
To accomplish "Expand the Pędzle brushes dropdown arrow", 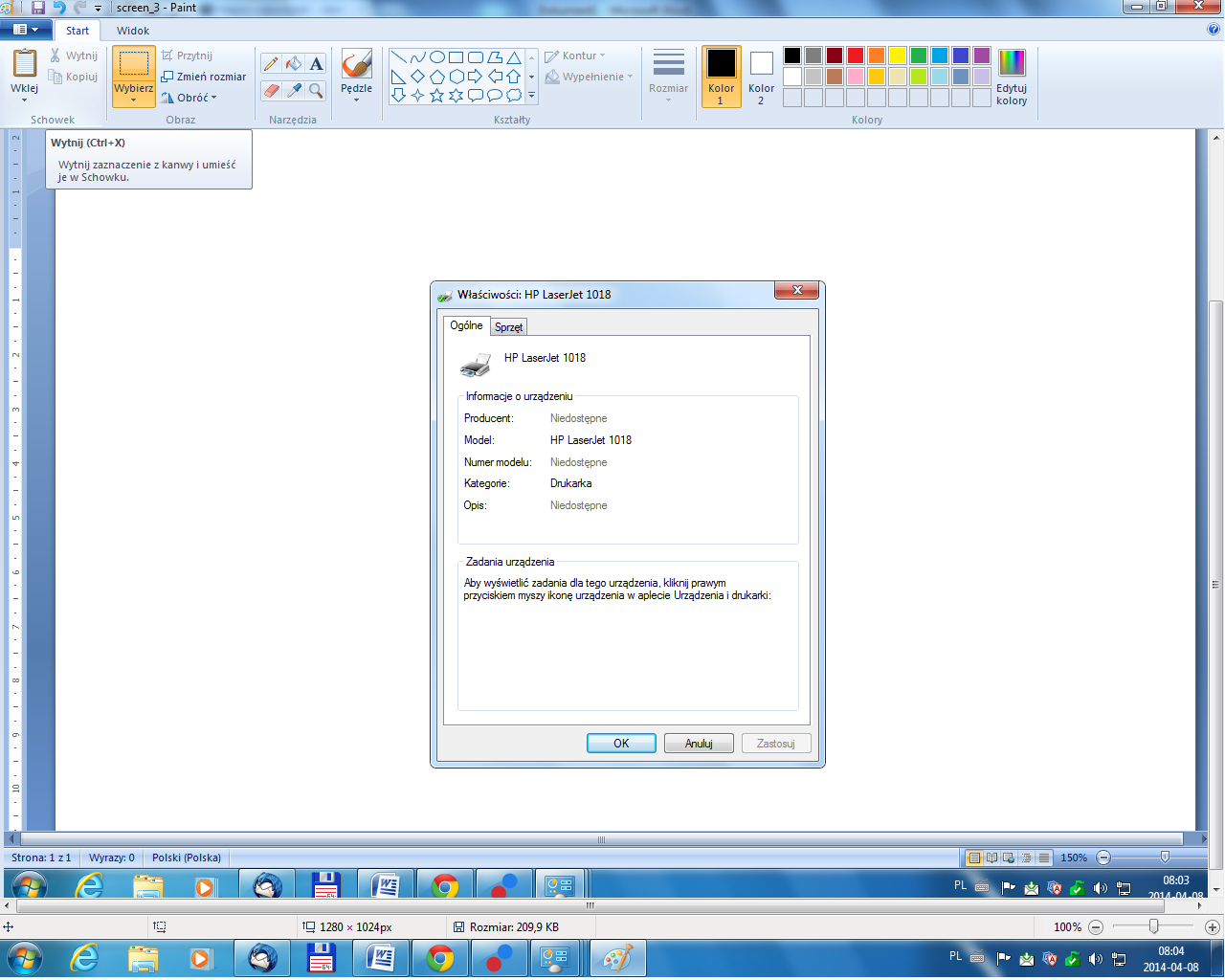I will coord(357,100).
